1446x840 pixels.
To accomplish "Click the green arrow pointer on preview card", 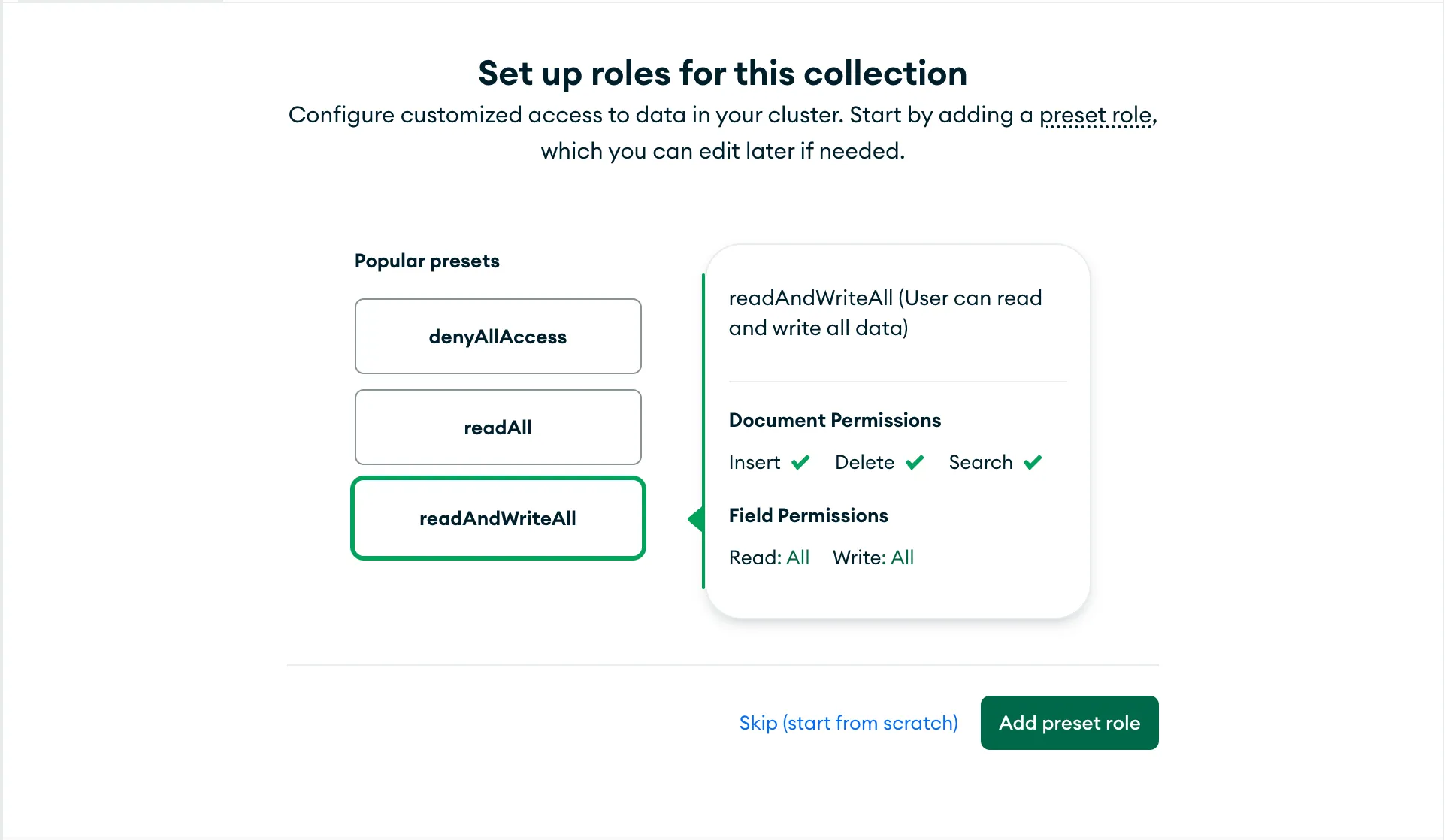I will 696,519.
